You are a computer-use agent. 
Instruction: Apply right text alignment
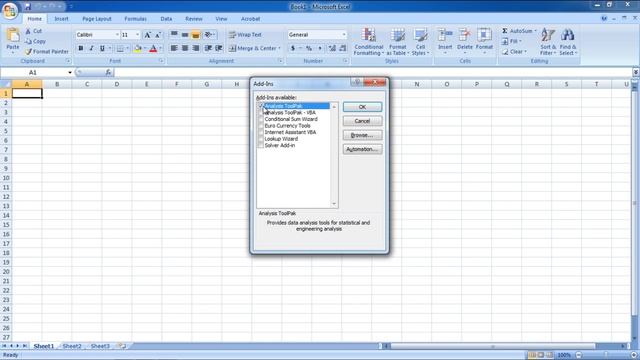196,49
